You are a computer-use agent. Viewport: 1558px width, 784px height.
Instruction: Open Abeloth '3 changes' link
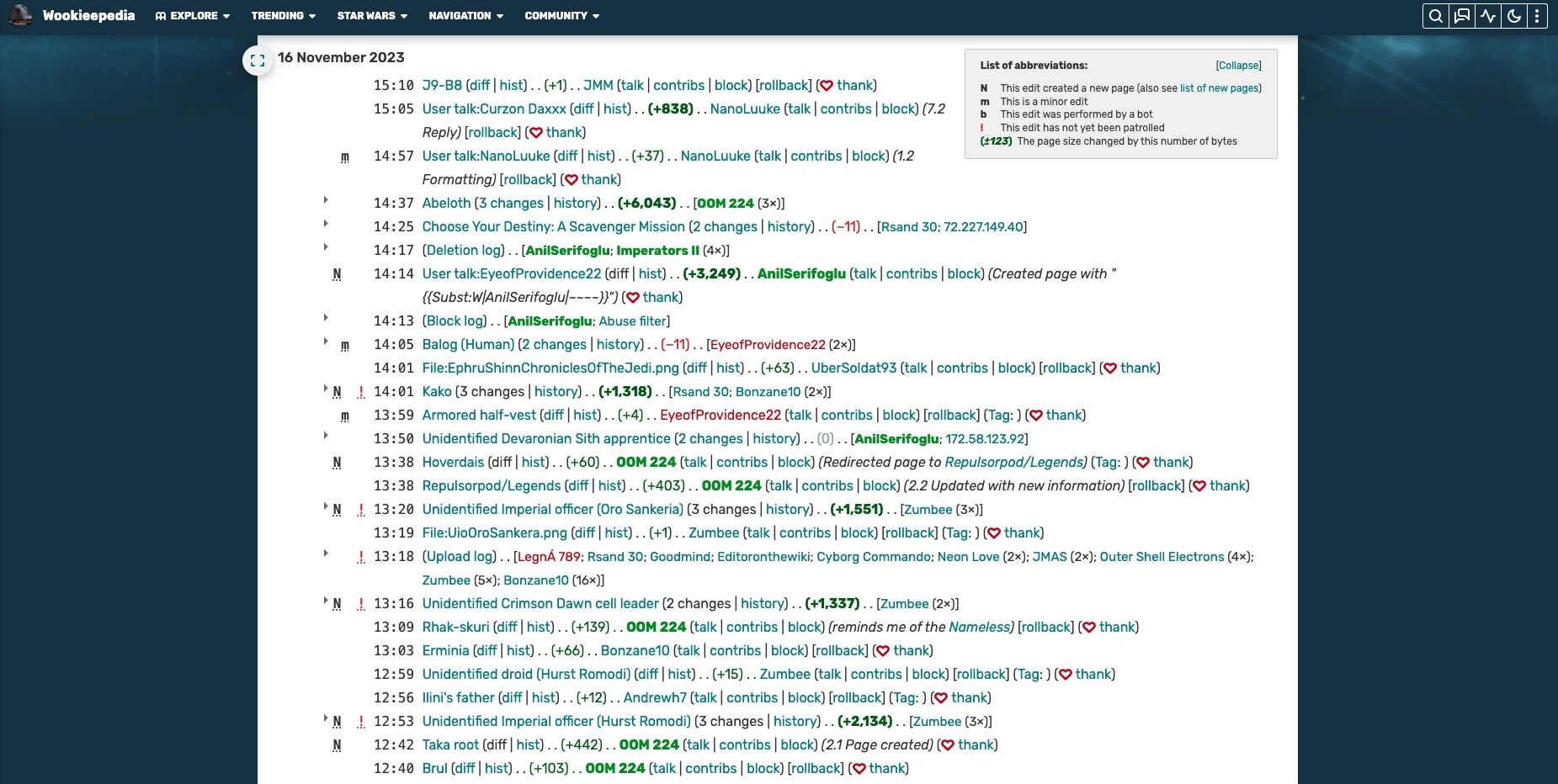point(511,204)
